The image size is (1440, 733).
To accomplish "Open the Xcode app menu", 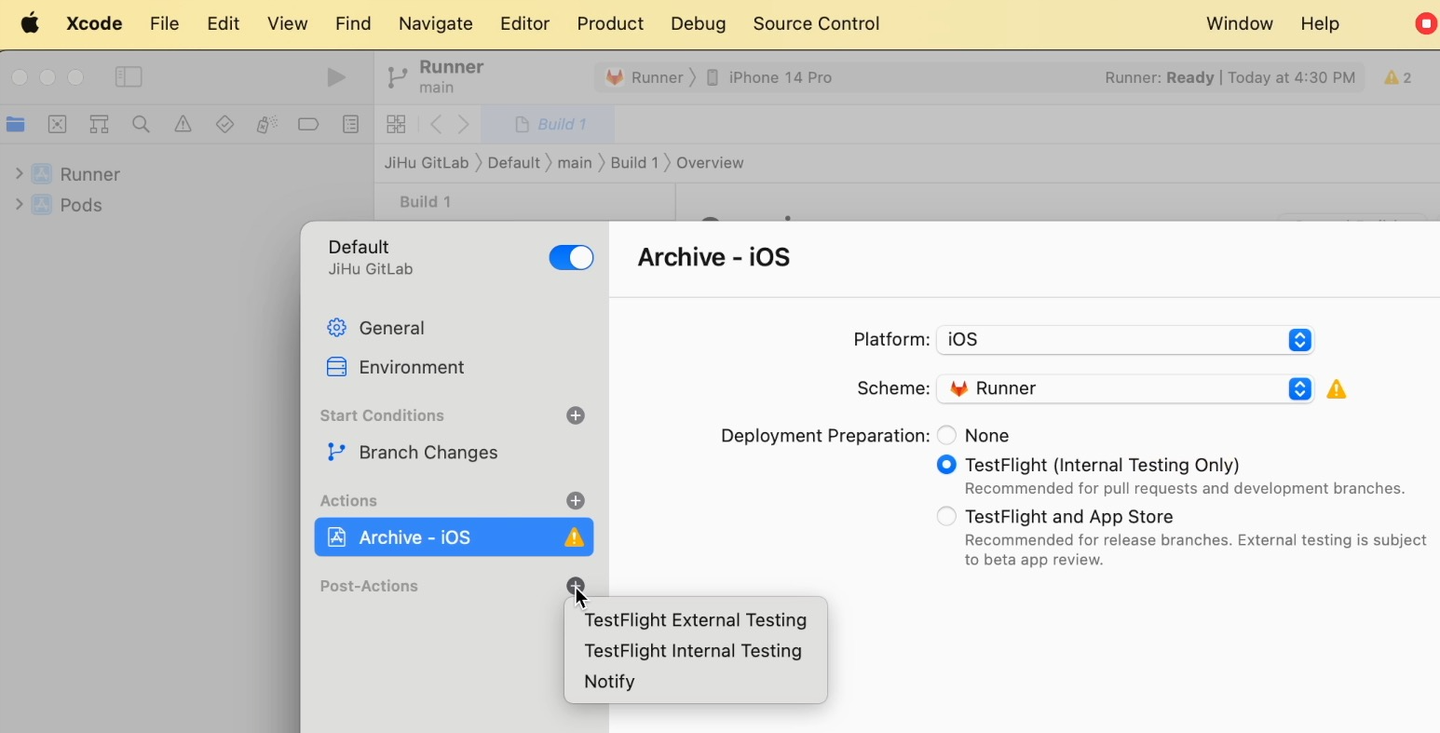I will [x=94, y=23].
